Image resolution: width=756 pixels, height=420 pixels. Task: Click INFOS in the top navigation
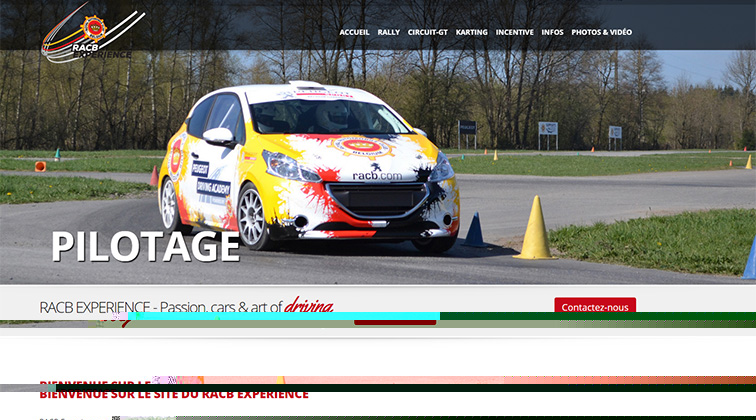click(553, 32)
